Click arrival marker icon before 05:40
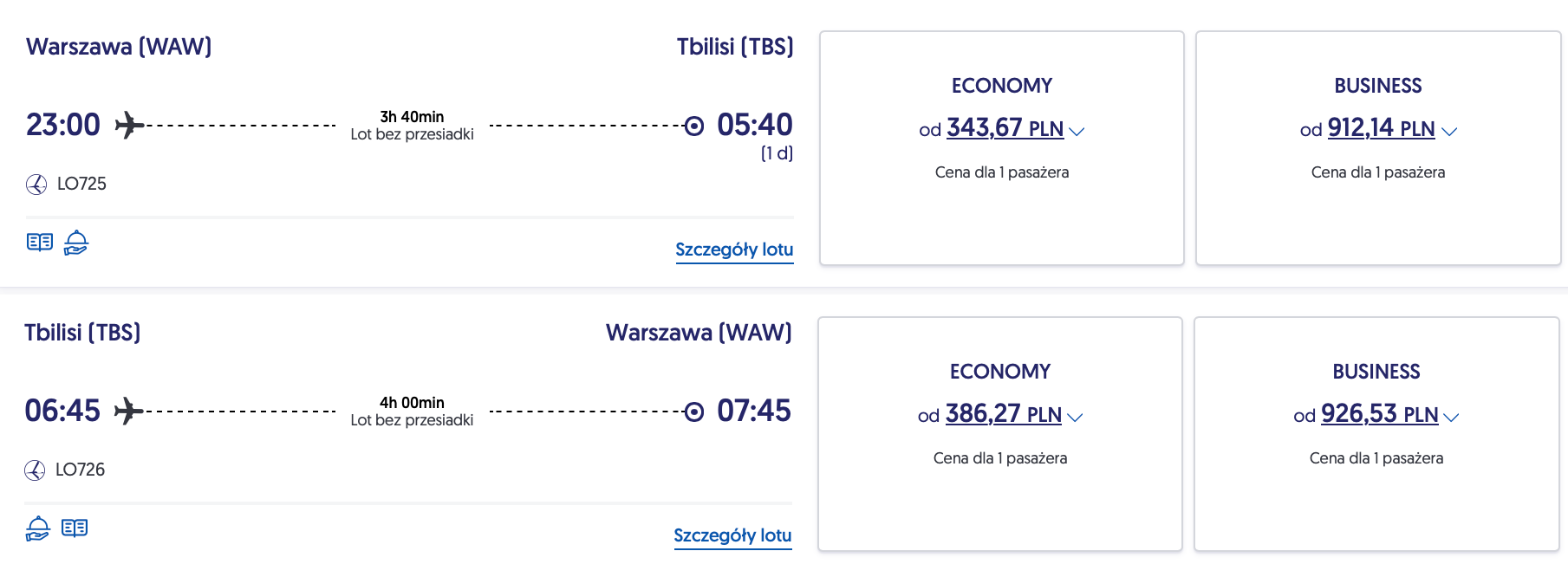The image size is (1568, 564). 694,126
